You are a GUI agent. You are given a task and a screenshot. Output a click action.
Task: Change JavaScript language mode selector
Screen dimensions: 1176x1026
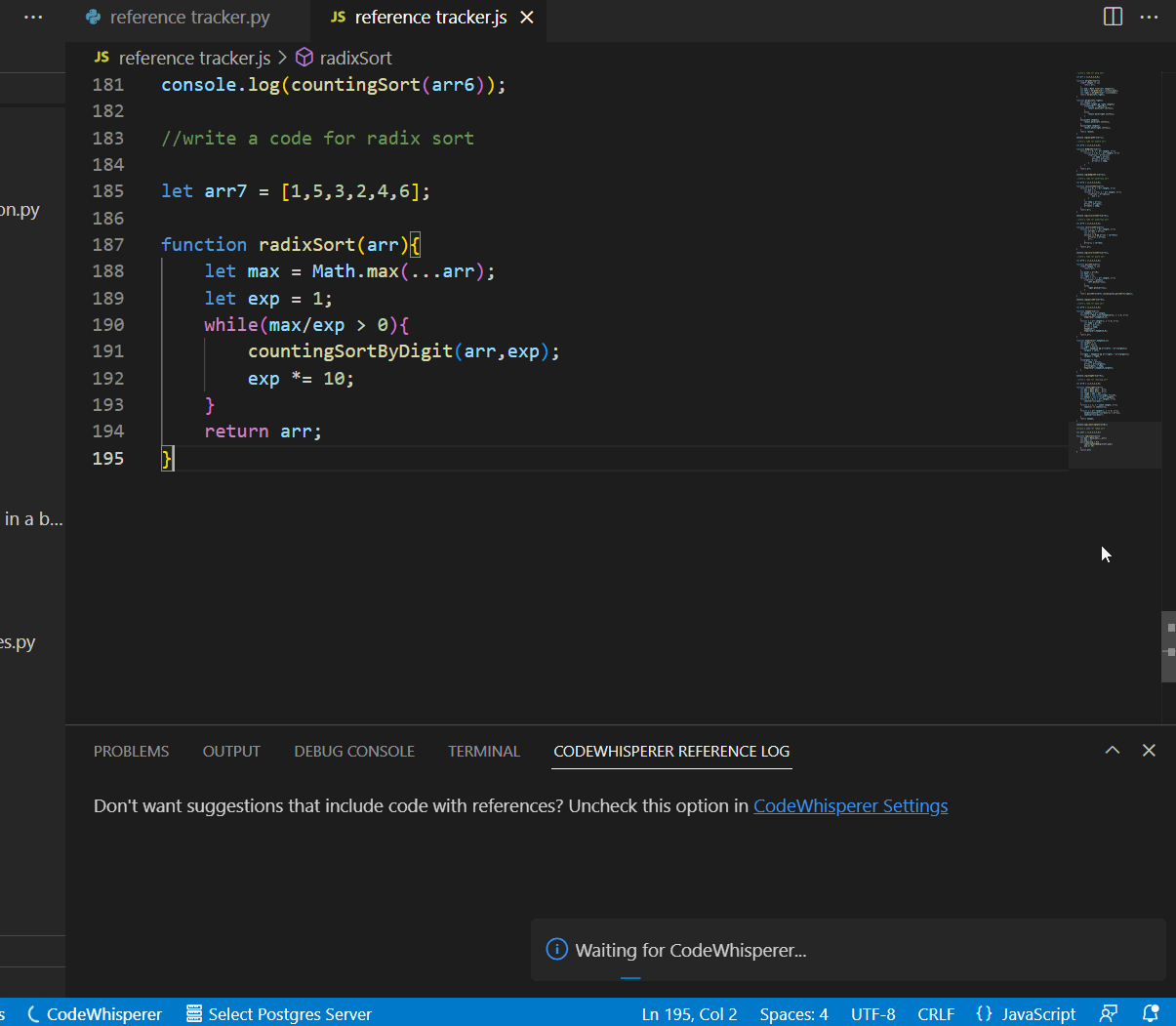(x=1026, y=1013)
